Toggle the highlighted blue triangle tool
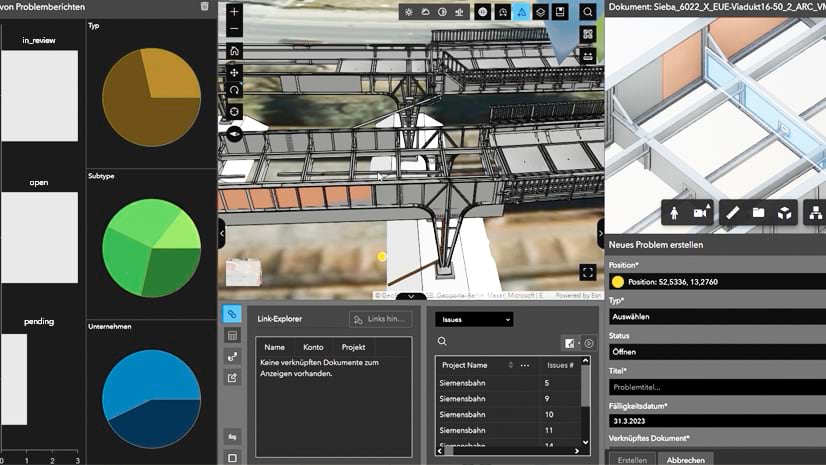 [522, 12]
